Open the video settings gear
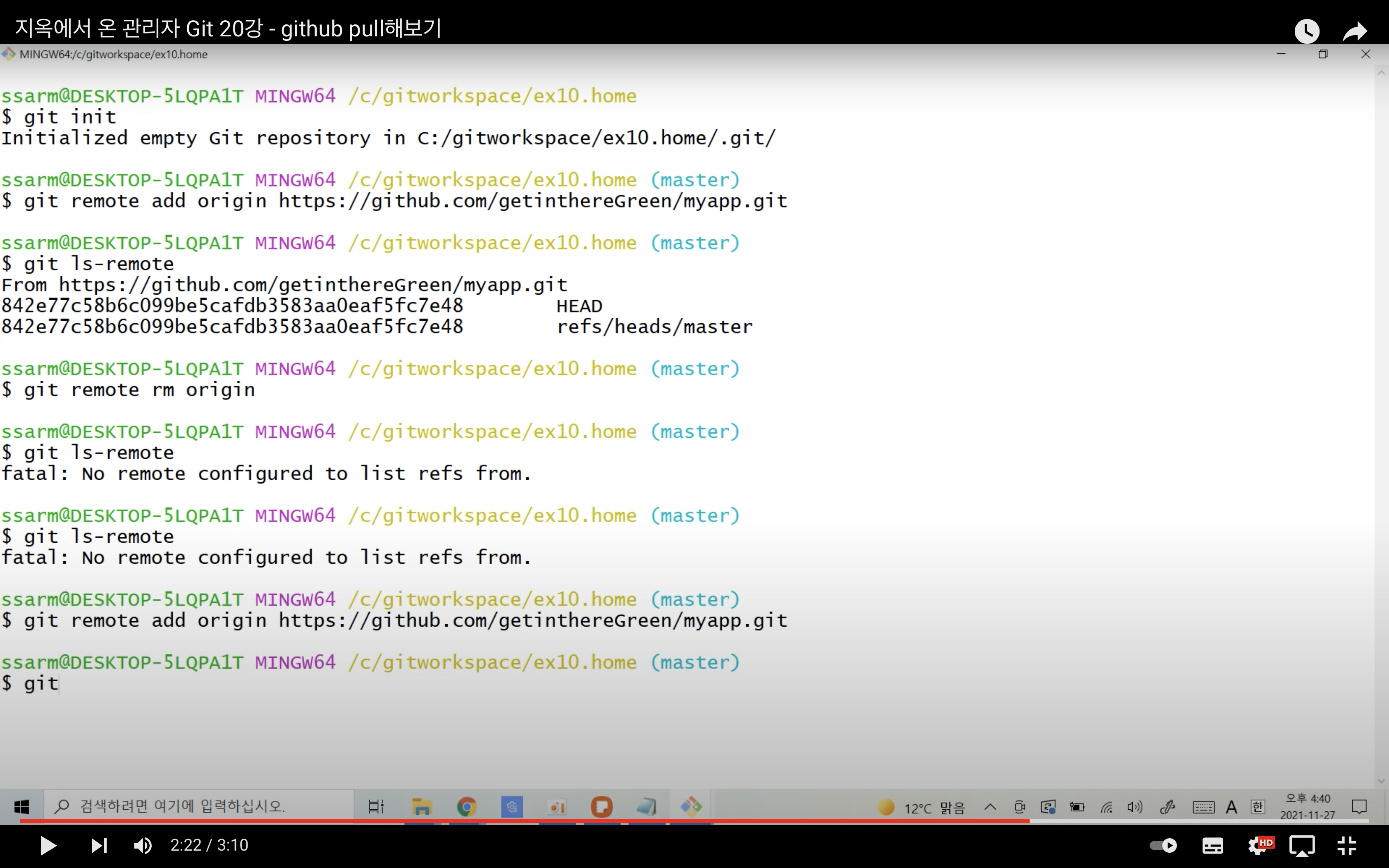This screenshot has width=1389, height=868. click(x=1259, y=845)
